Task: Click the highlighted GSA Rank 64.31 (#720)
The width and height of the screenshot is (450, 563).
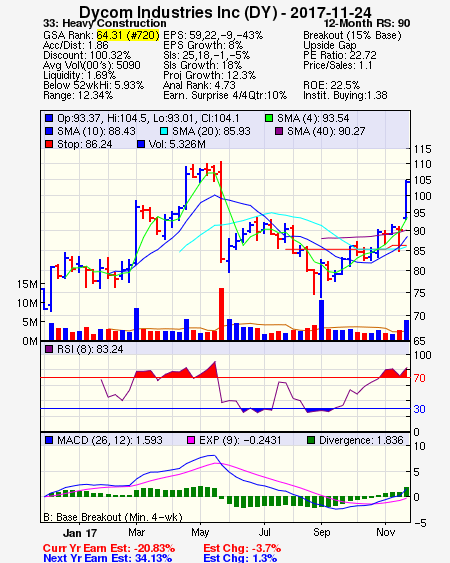Action: (x=128, y=35)
